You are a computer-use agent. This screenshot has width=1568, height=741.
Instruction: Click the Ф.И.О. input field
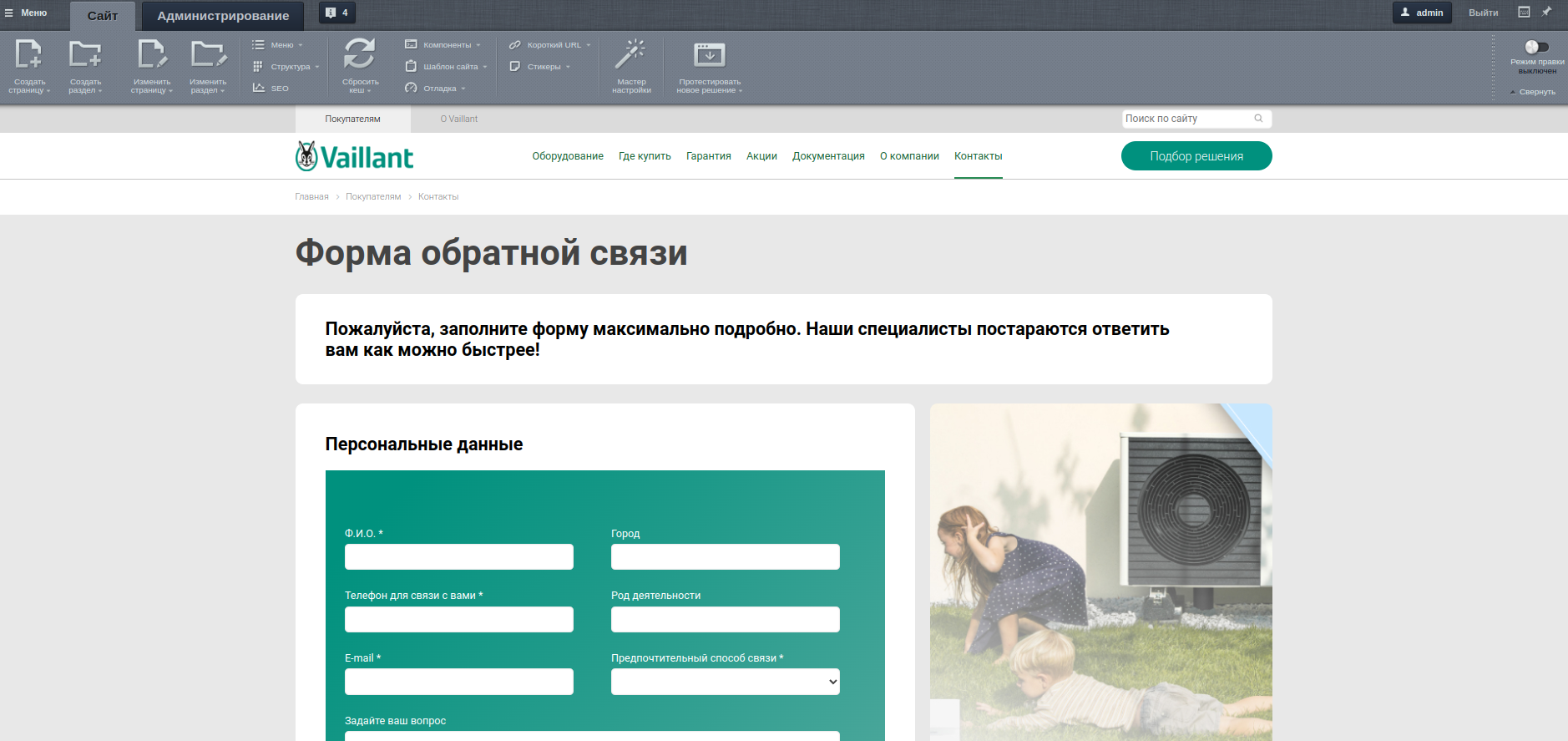[459, 557]
